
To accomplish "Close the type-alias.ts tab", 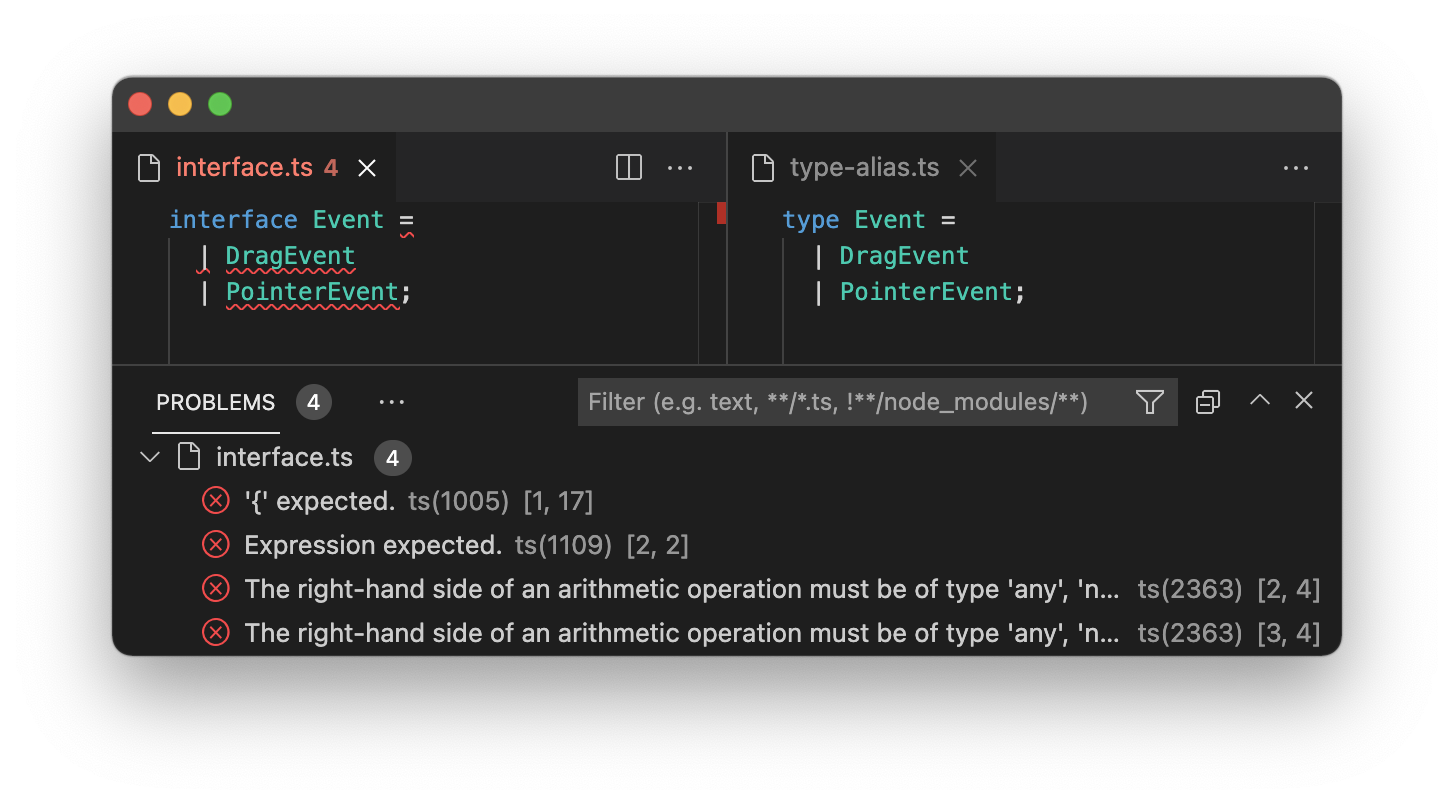I will [968, 168].
